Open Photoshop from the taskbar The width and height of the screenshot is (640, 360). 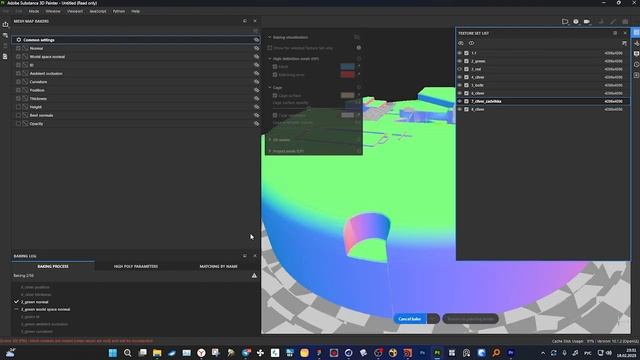(x=422, y=353)
